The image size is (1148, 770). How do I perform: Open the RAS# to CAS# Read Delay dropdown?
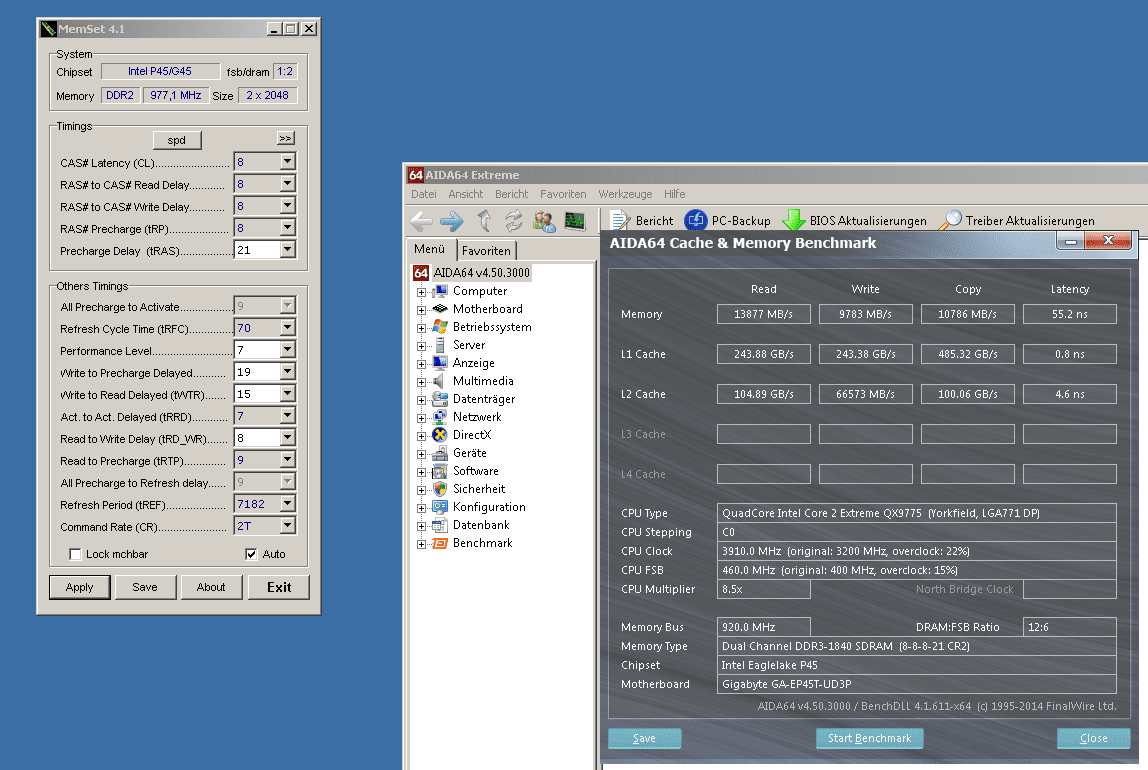click(x=288, y=184)
